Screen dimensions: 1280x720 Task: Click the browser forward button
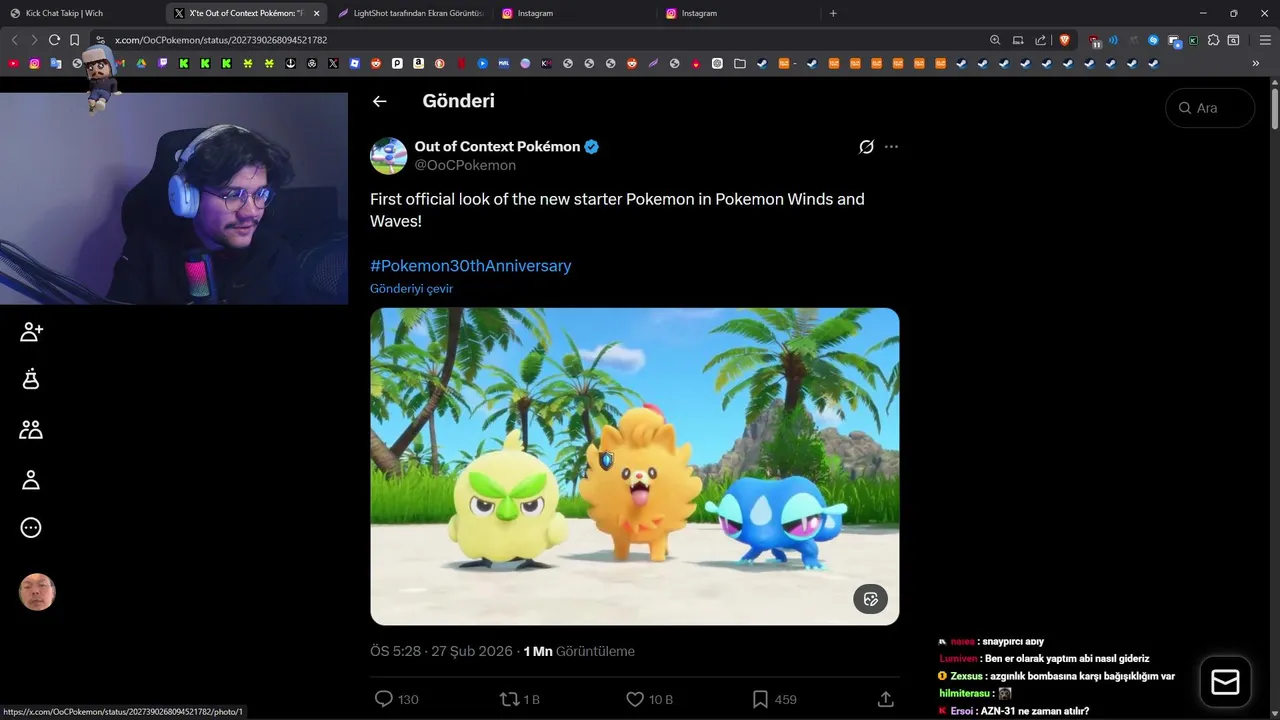tap(33, 40)
